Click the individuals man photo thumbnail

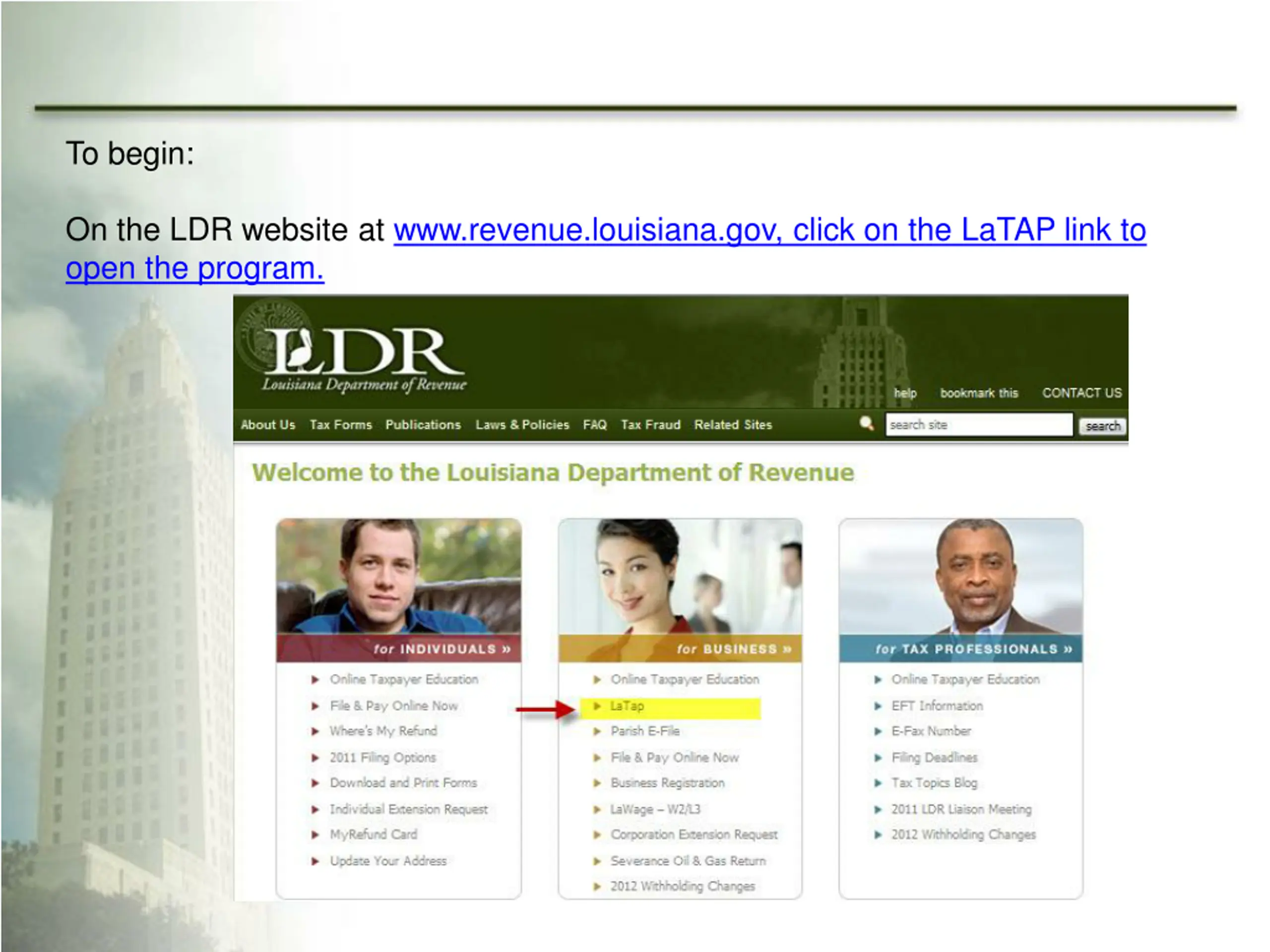(399, 577)
